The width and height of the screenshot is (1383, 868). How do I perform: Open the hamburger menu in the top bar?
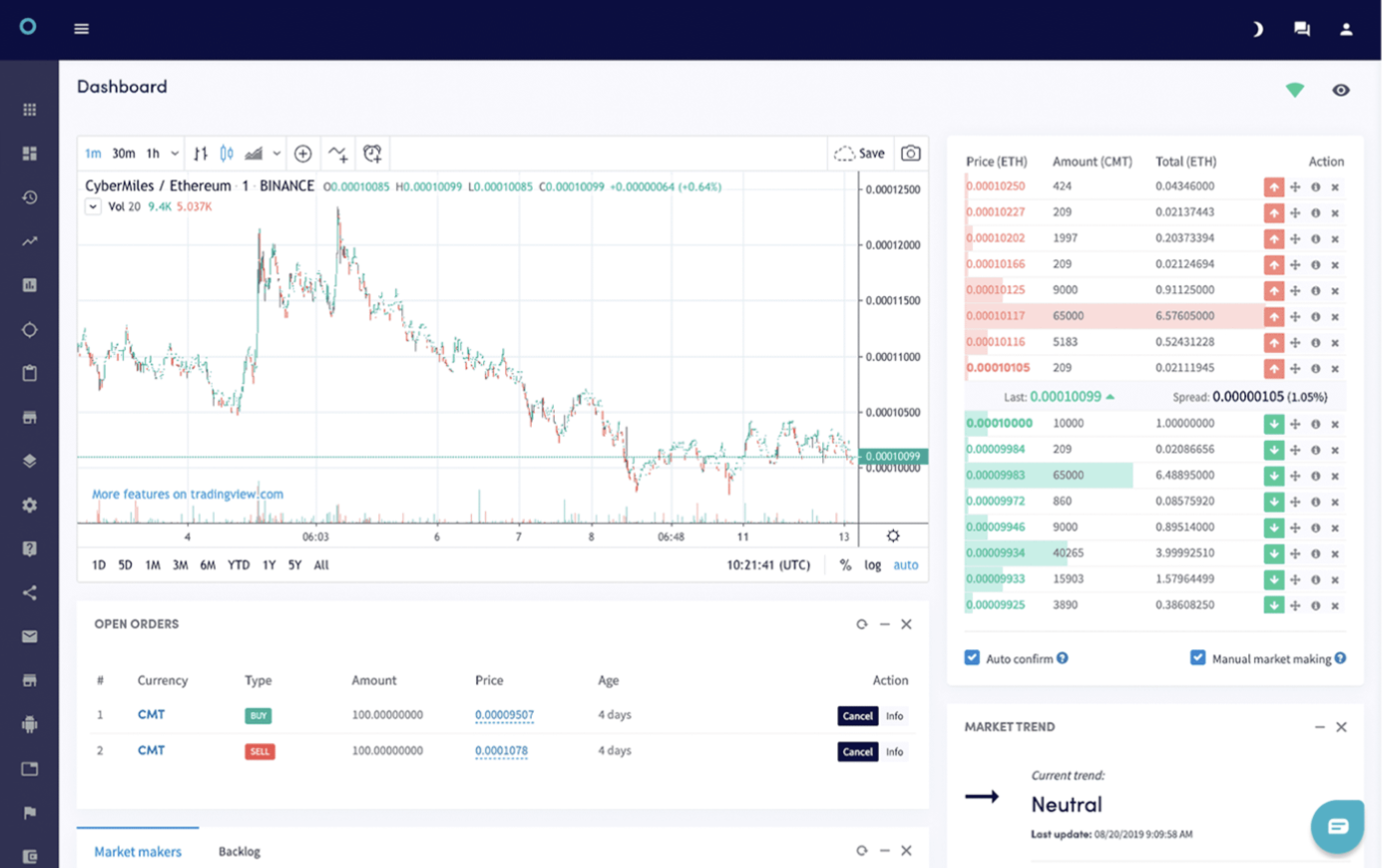click(x=81, y=29)
